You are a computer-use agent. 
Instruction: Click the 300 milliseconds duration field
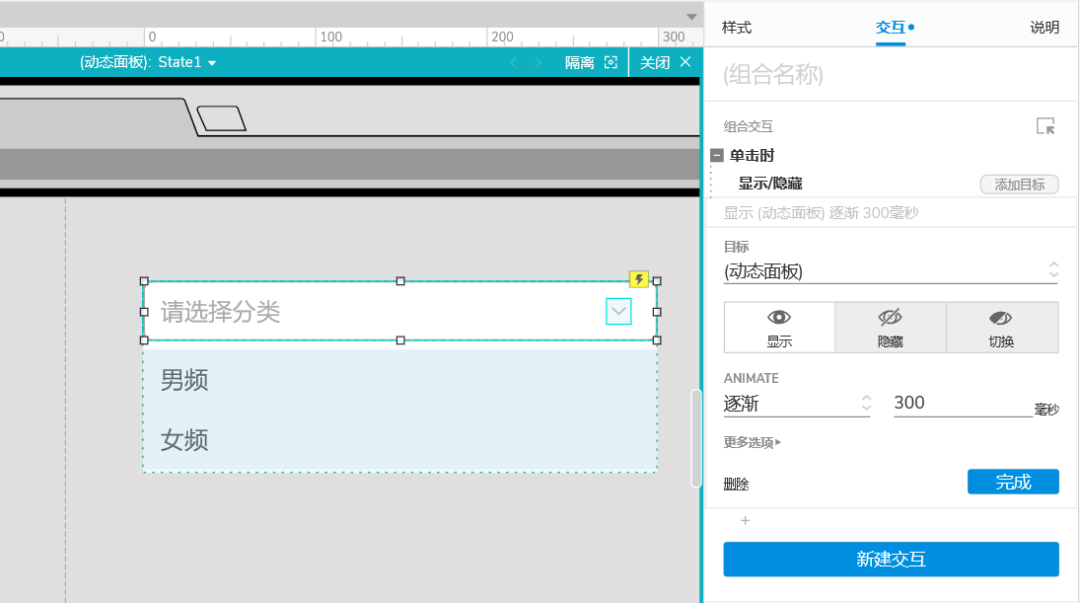tap(962, 403)
